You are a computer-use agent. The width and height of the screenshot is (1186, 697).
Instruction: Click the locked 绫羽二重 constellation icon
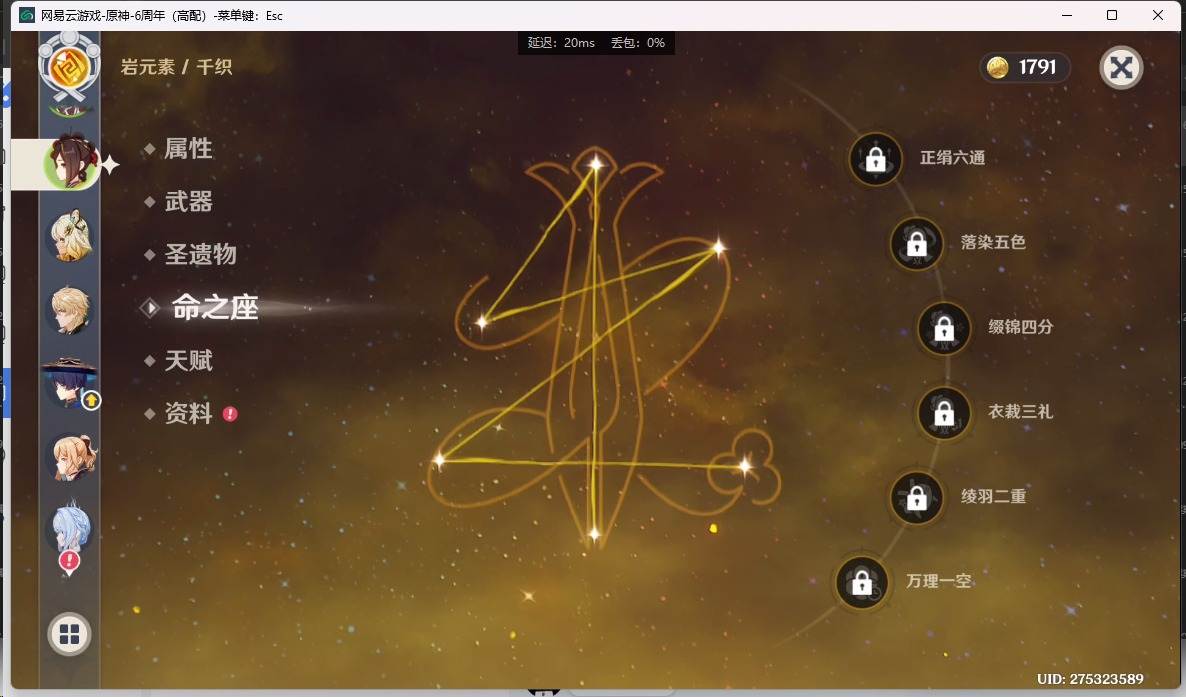917,498
